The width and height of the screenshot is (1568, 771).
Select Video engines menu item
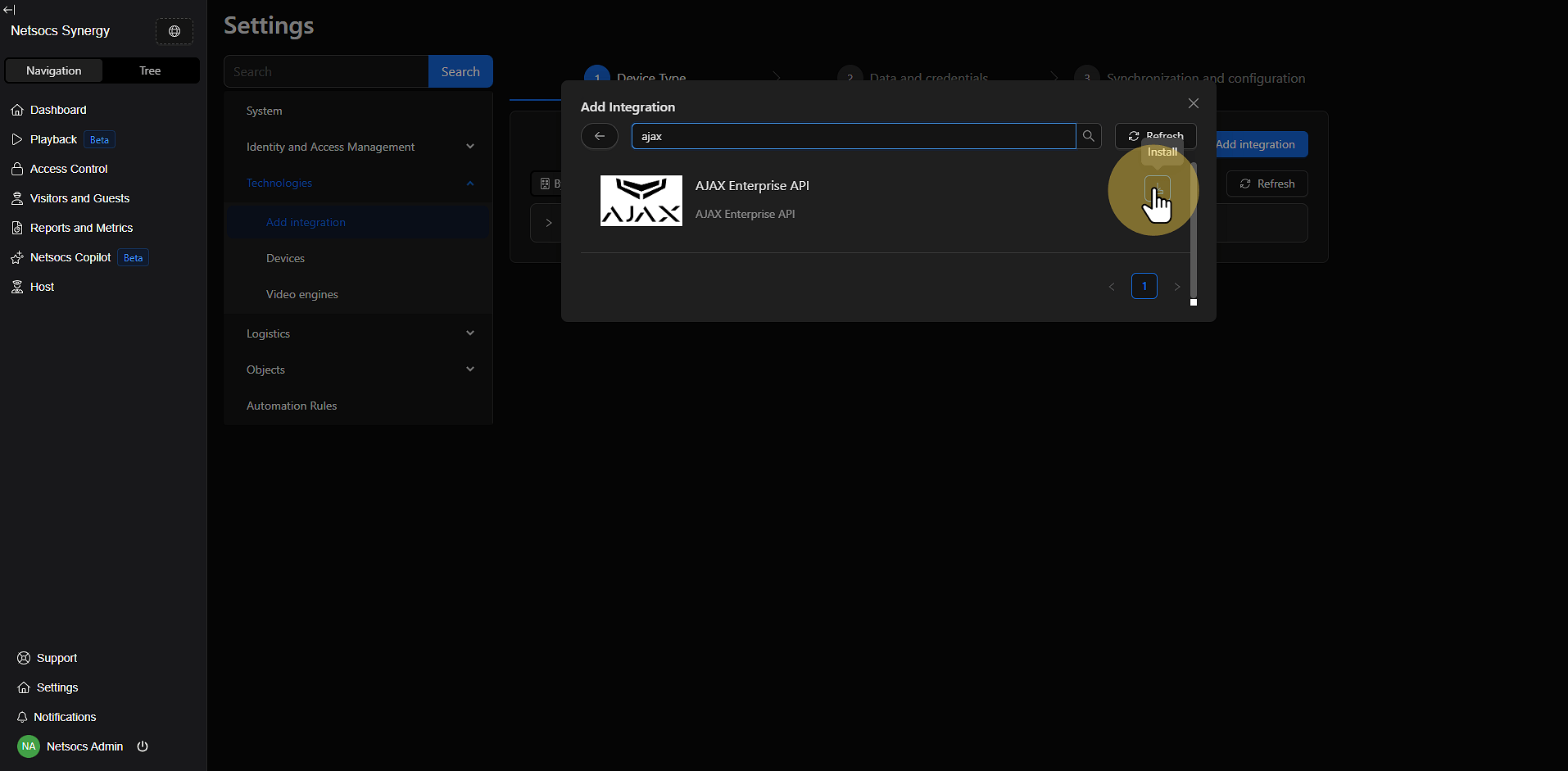tap(301, 294)
